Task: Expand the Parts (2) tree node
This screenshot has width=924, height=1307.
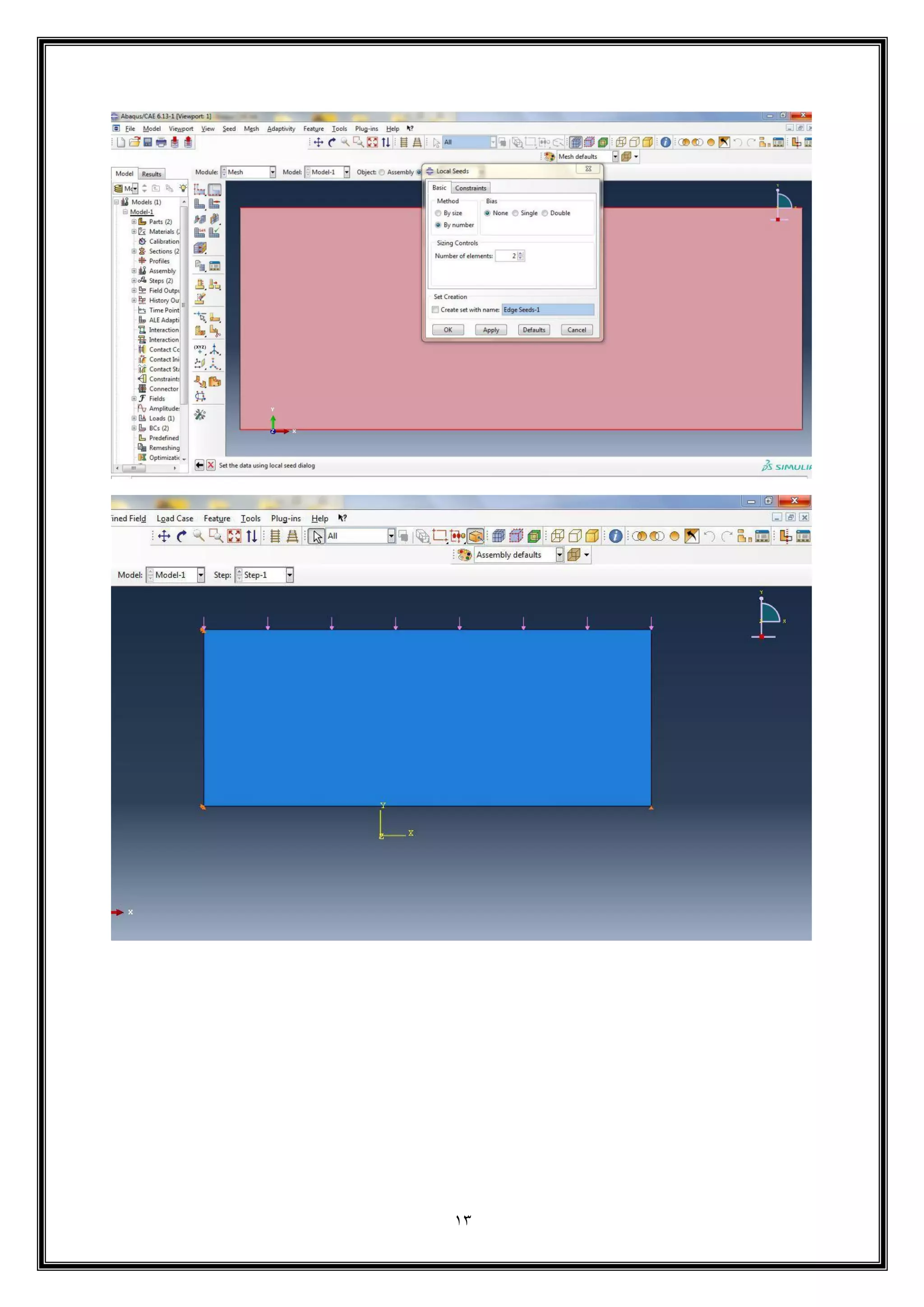Action: pos(134,222)
